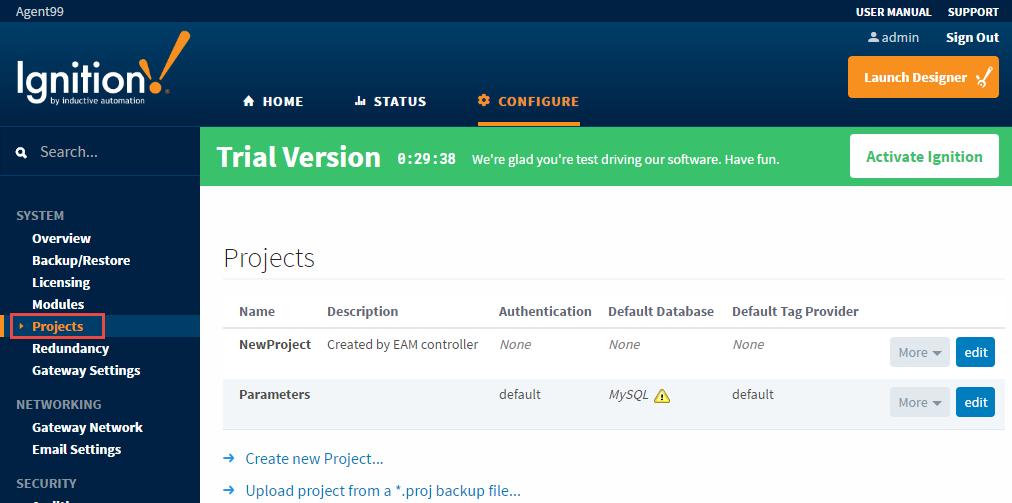Click the MySQL warning triangle icon
The width and height of the screenshot is (1012, 503).
(x=662, y=396)
